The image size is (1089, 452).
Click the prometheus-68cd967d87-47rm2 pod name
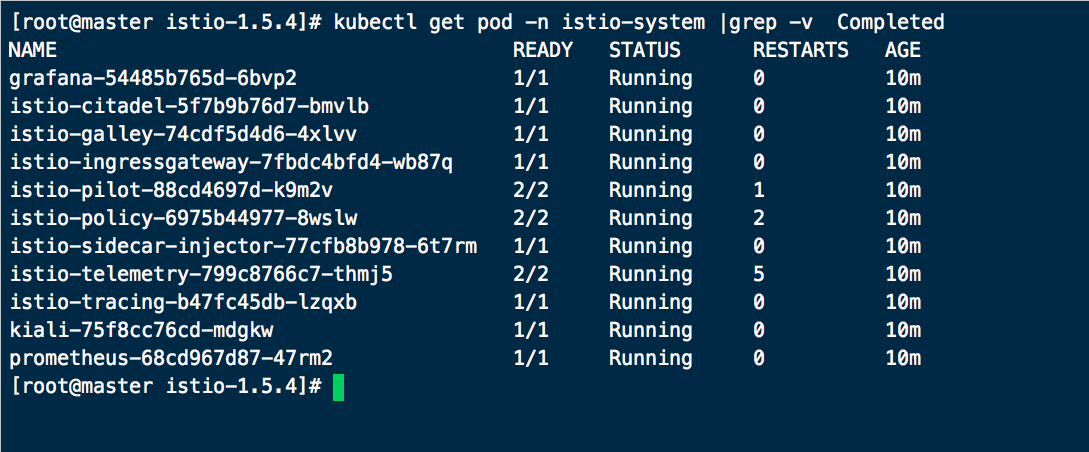point(171,358)
